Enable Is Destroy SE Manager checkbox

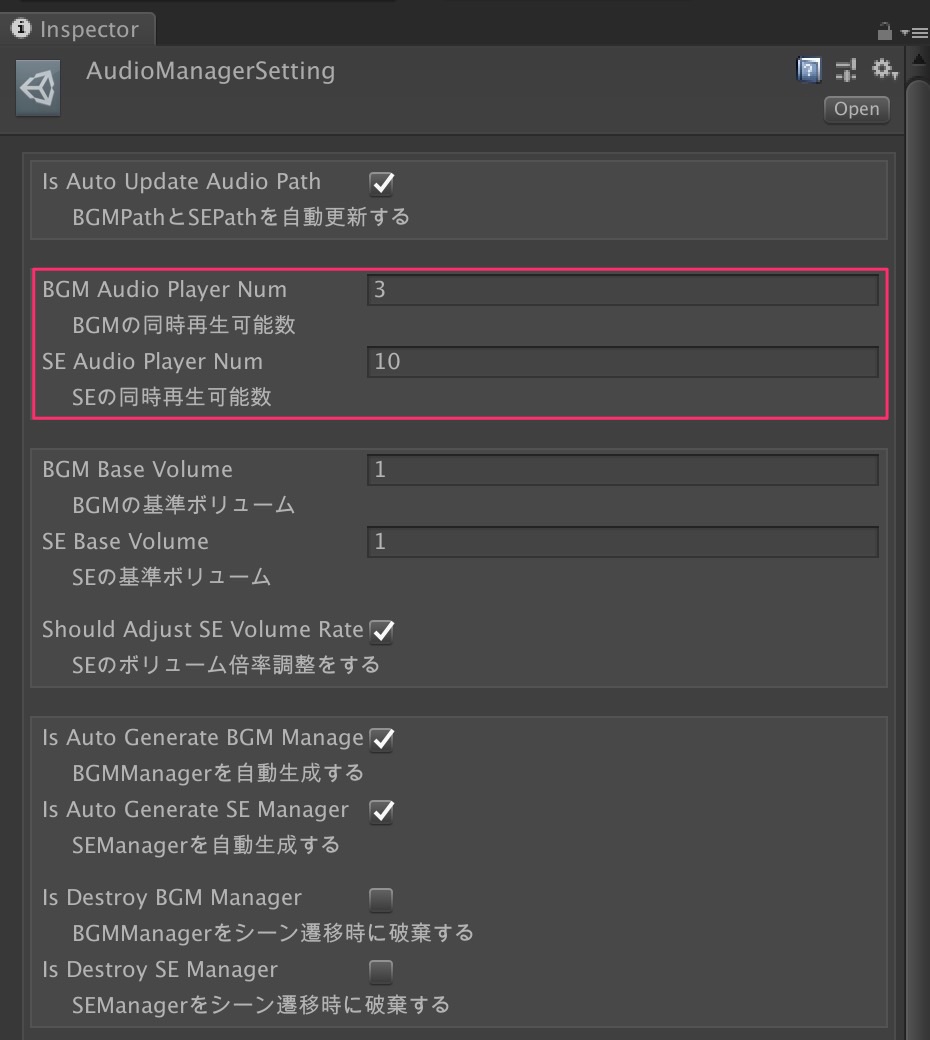click(x=381, y=972)
